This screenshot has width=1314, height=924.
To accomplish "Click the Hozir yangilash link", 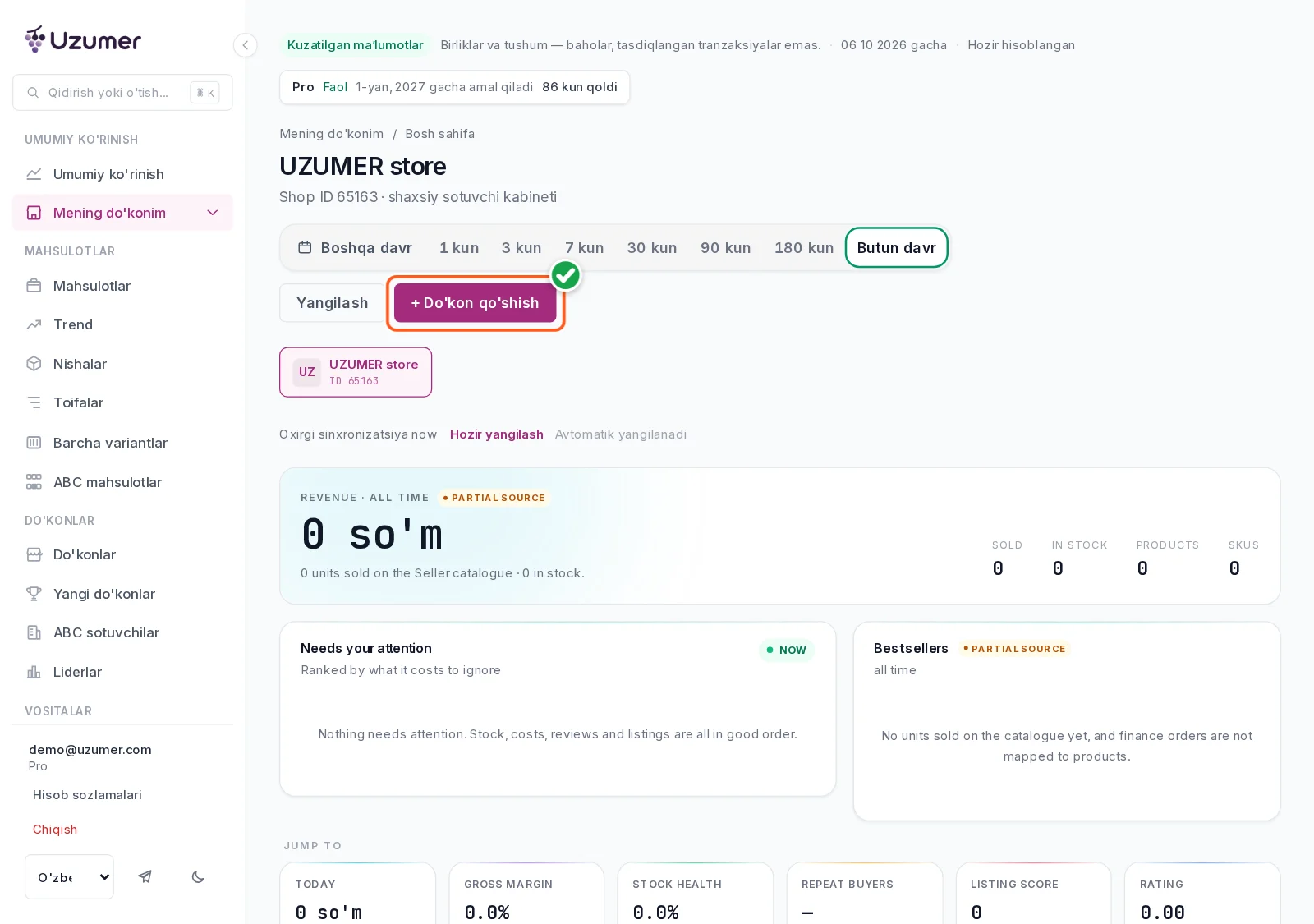I will [497, 434].
